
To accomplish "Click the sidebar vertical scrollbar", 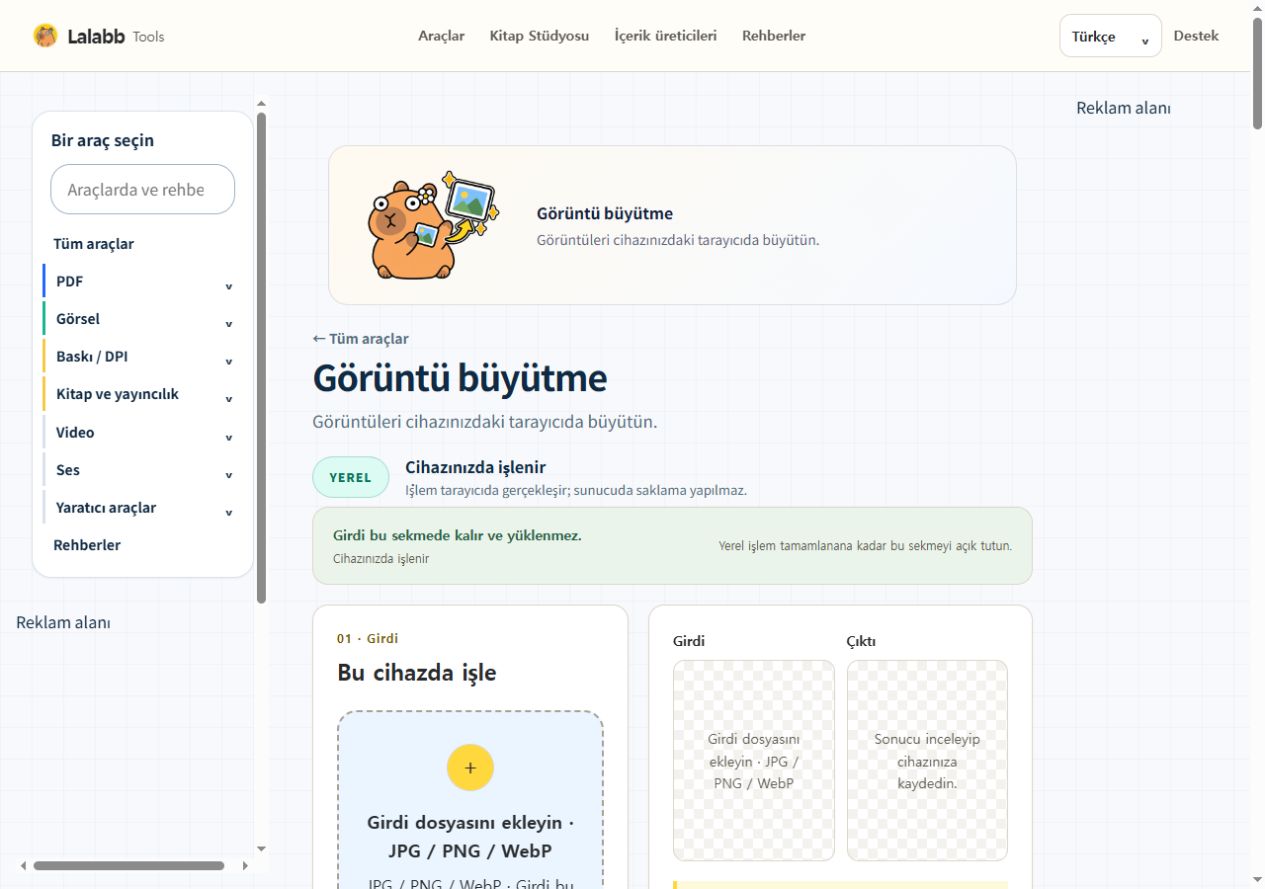I will tap(262, 358).
